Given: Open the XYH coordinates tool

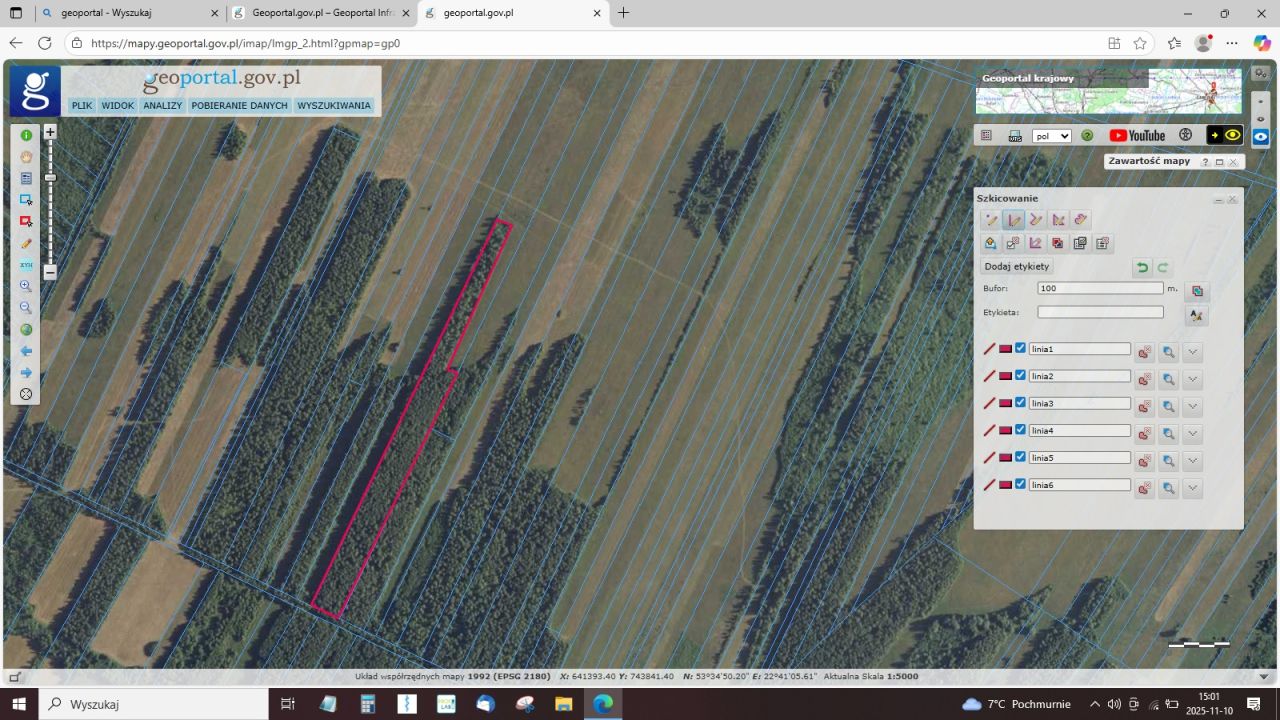Looking at the screenshot, I should click(x=26, y=265).
